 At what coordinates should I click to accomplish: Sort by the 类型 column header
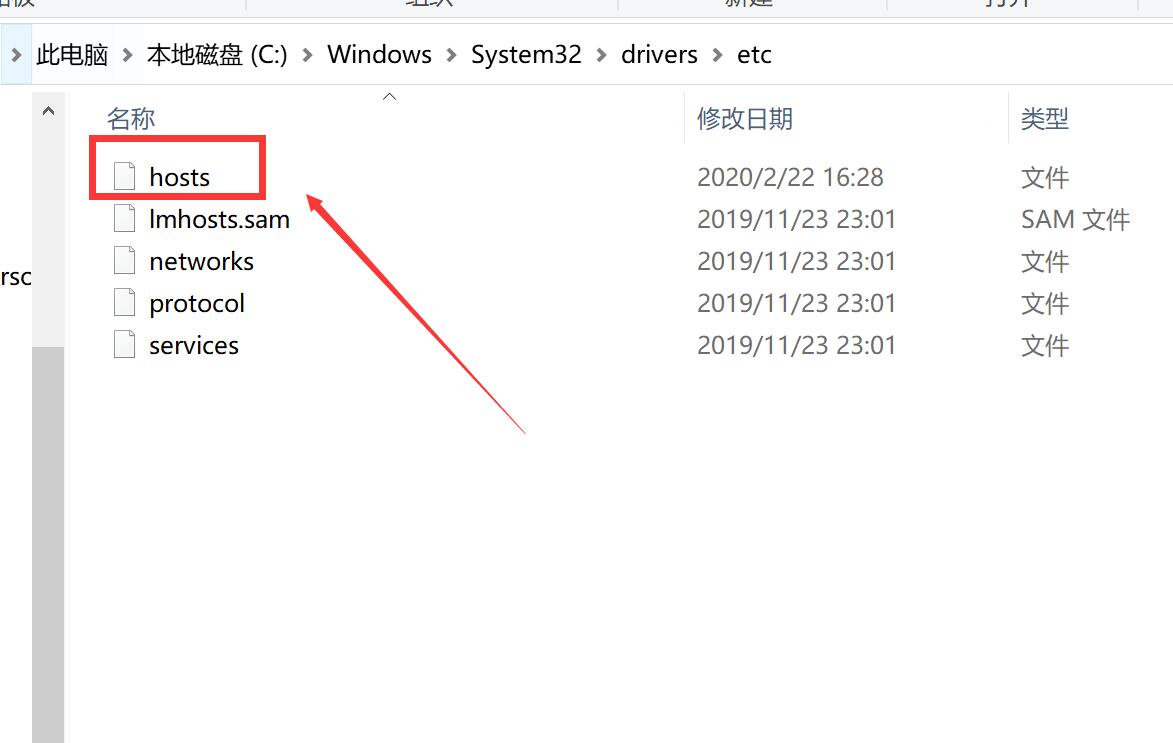pyautogui.click(x=1044, y=118)
